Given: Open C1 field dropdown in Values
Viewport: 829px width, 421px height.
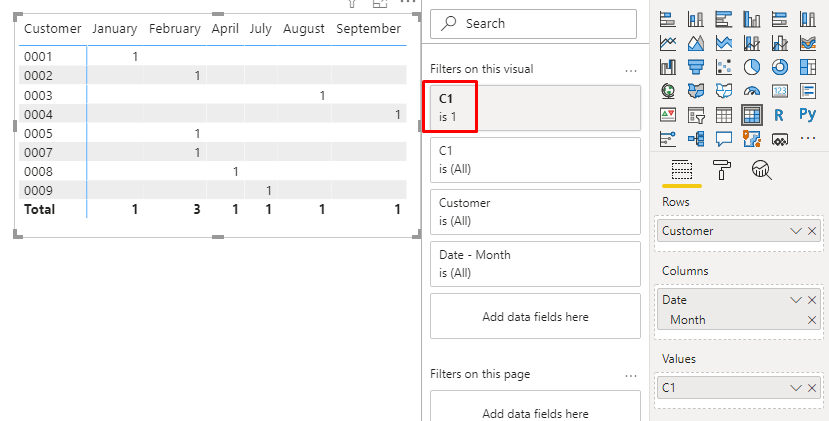Looking at the screenshot, I should pyautogui.click(x=796, y=388).
